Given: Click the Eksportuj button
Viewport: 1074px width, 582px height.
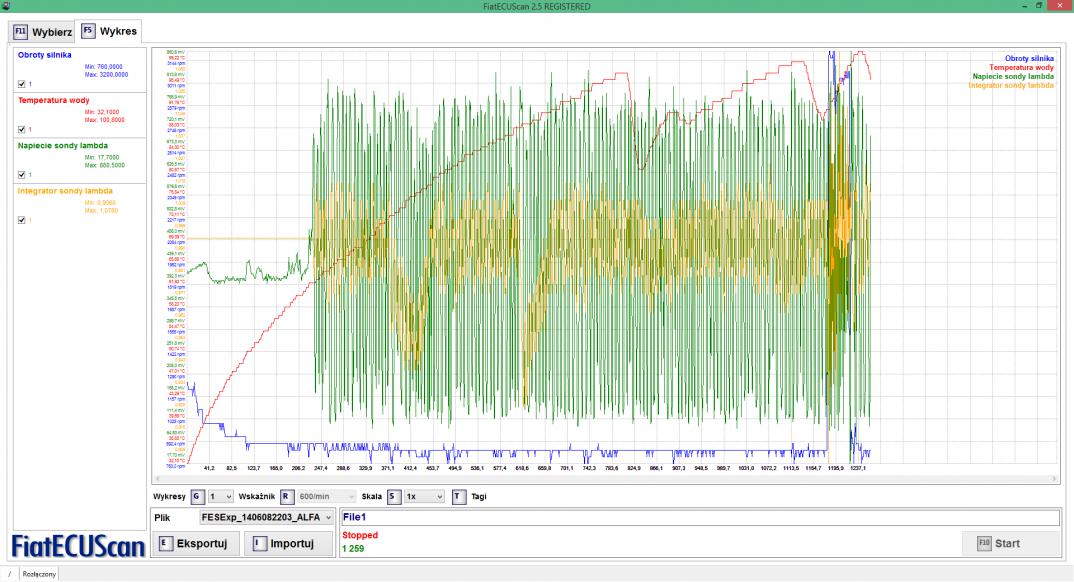Looking at the screenshot, I should click(x=194, y=544).
